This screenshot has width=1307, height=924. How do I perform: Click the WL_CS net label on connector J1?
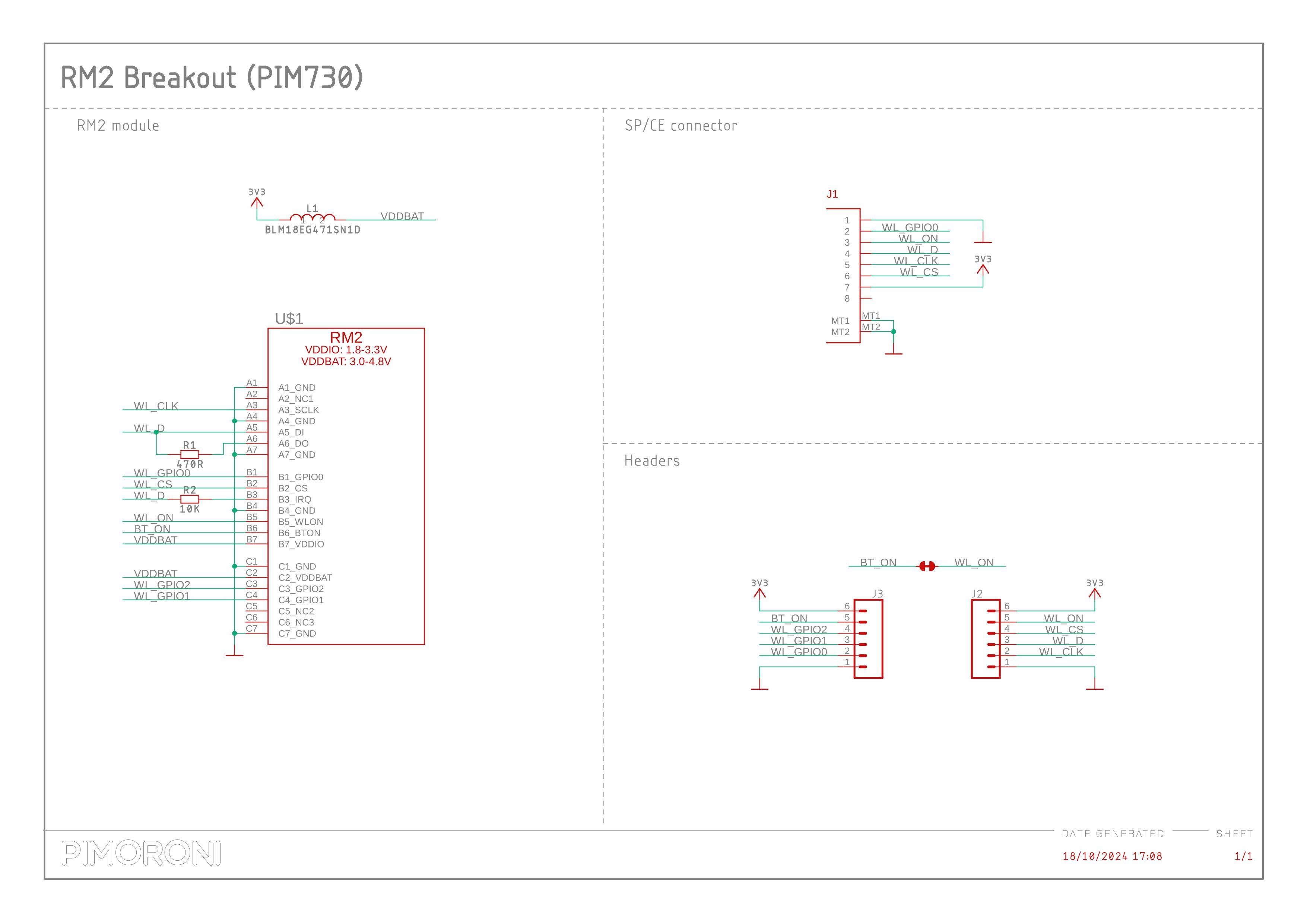[x=919, y=272]
